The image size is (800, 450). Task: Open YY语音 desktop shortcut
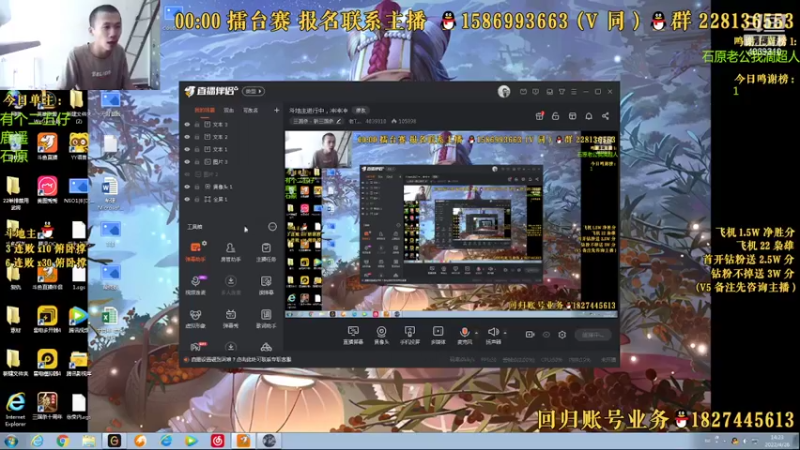[x=79, y=146]
